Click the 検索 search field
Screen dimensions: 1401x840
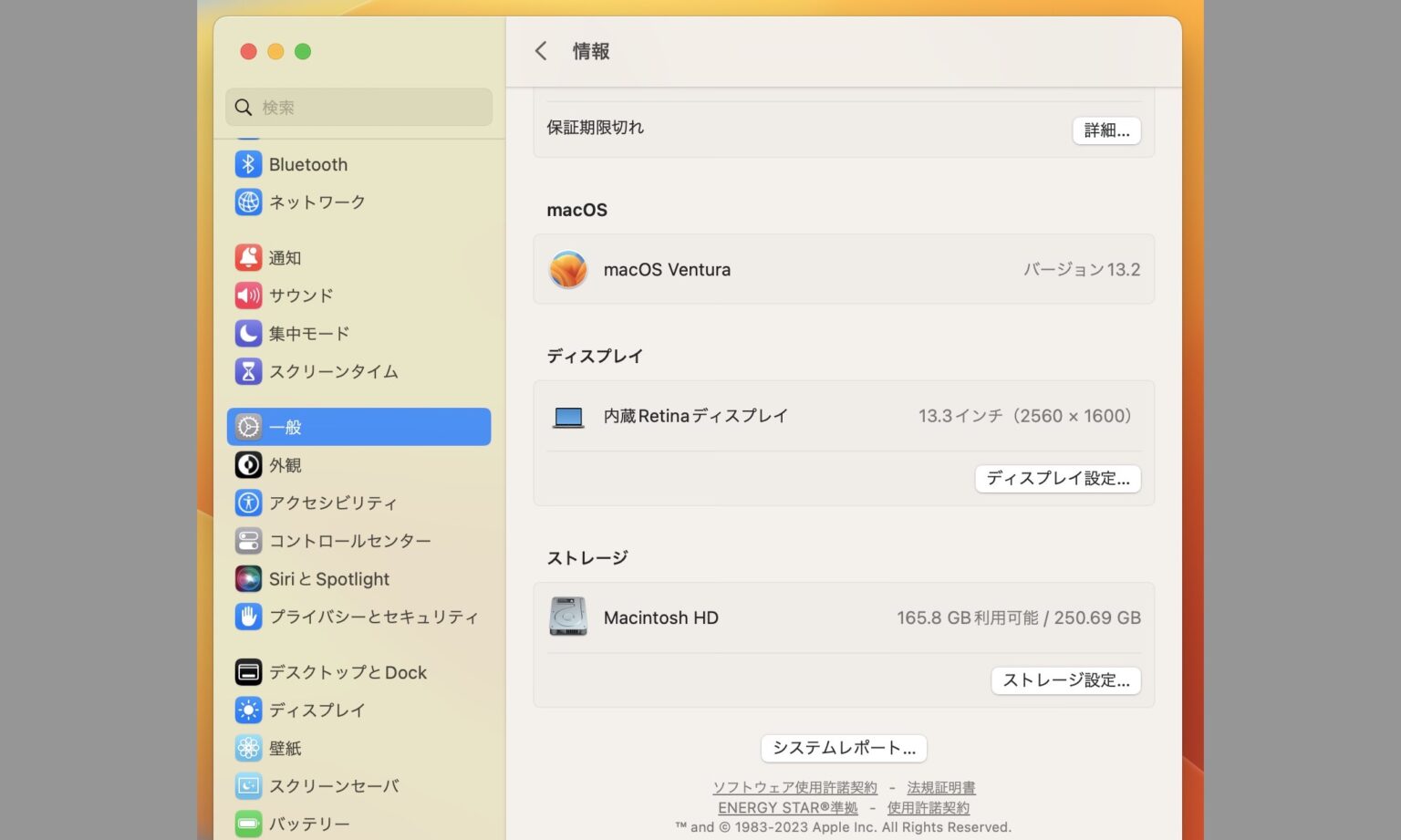click(x=358, y=108)
